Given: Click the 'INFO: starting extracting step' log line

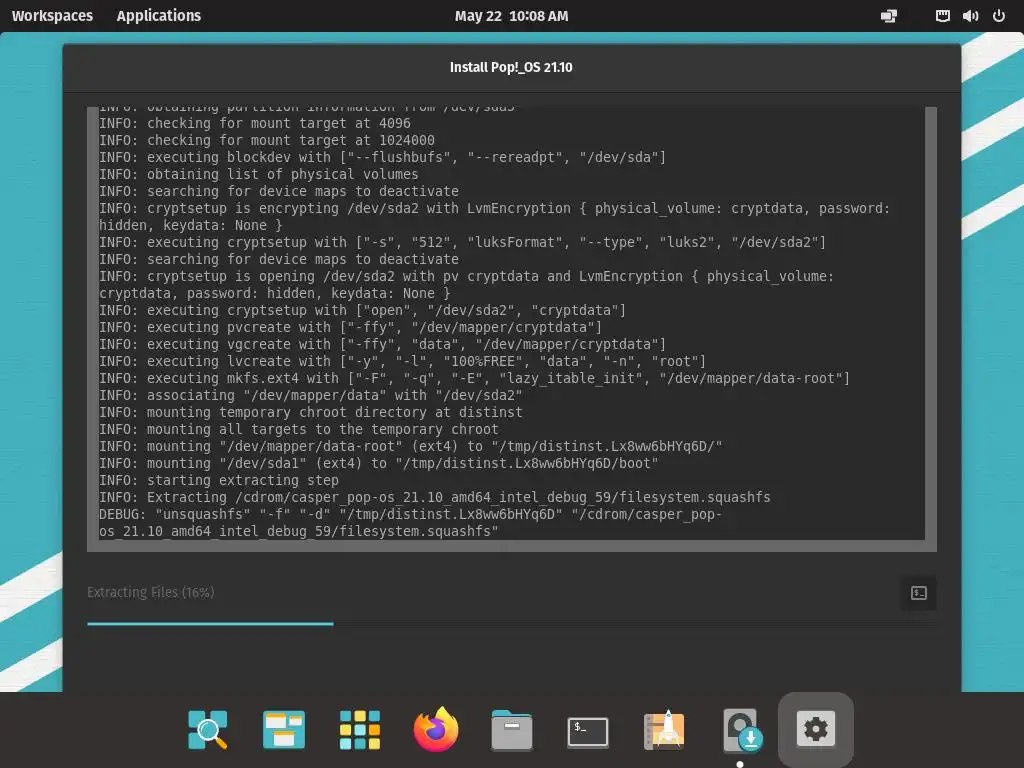Looking at the screenshot, I should [219, 480].
